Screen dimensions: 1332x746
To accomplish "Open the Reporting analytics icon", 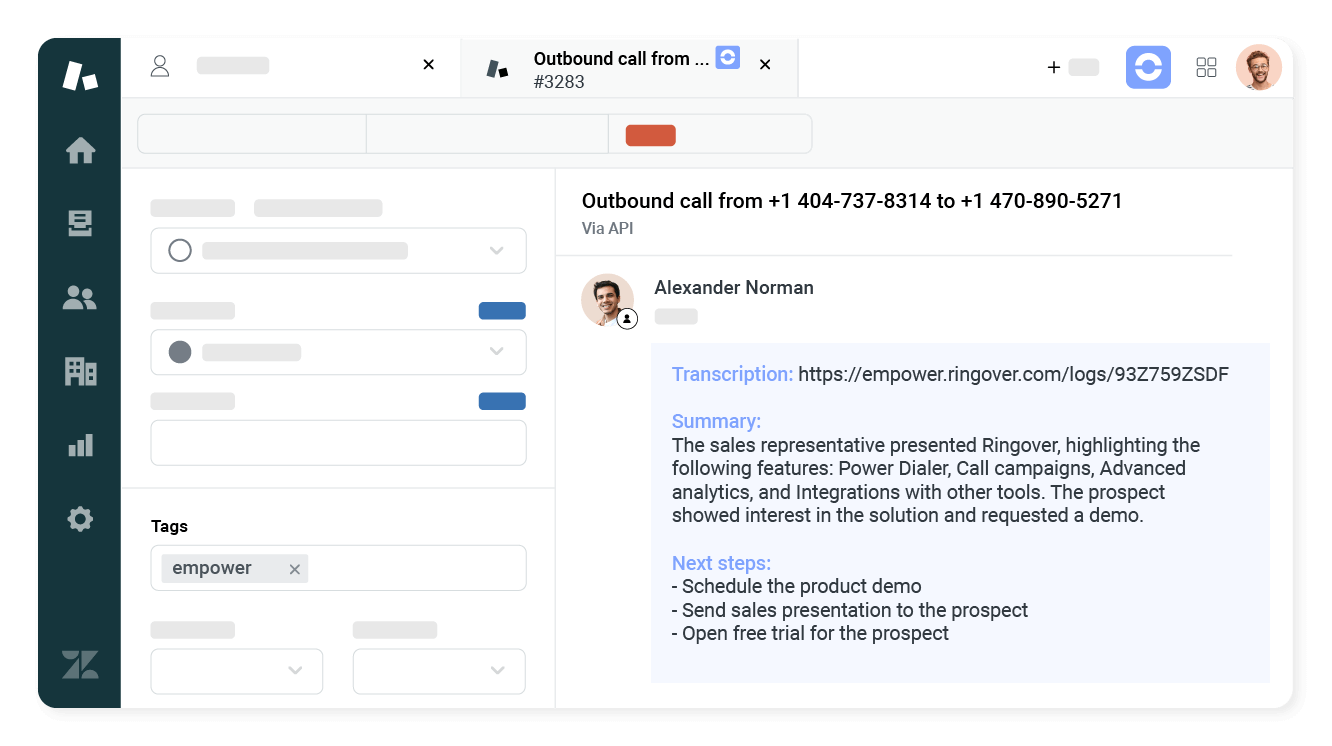I will coord(79,444).
